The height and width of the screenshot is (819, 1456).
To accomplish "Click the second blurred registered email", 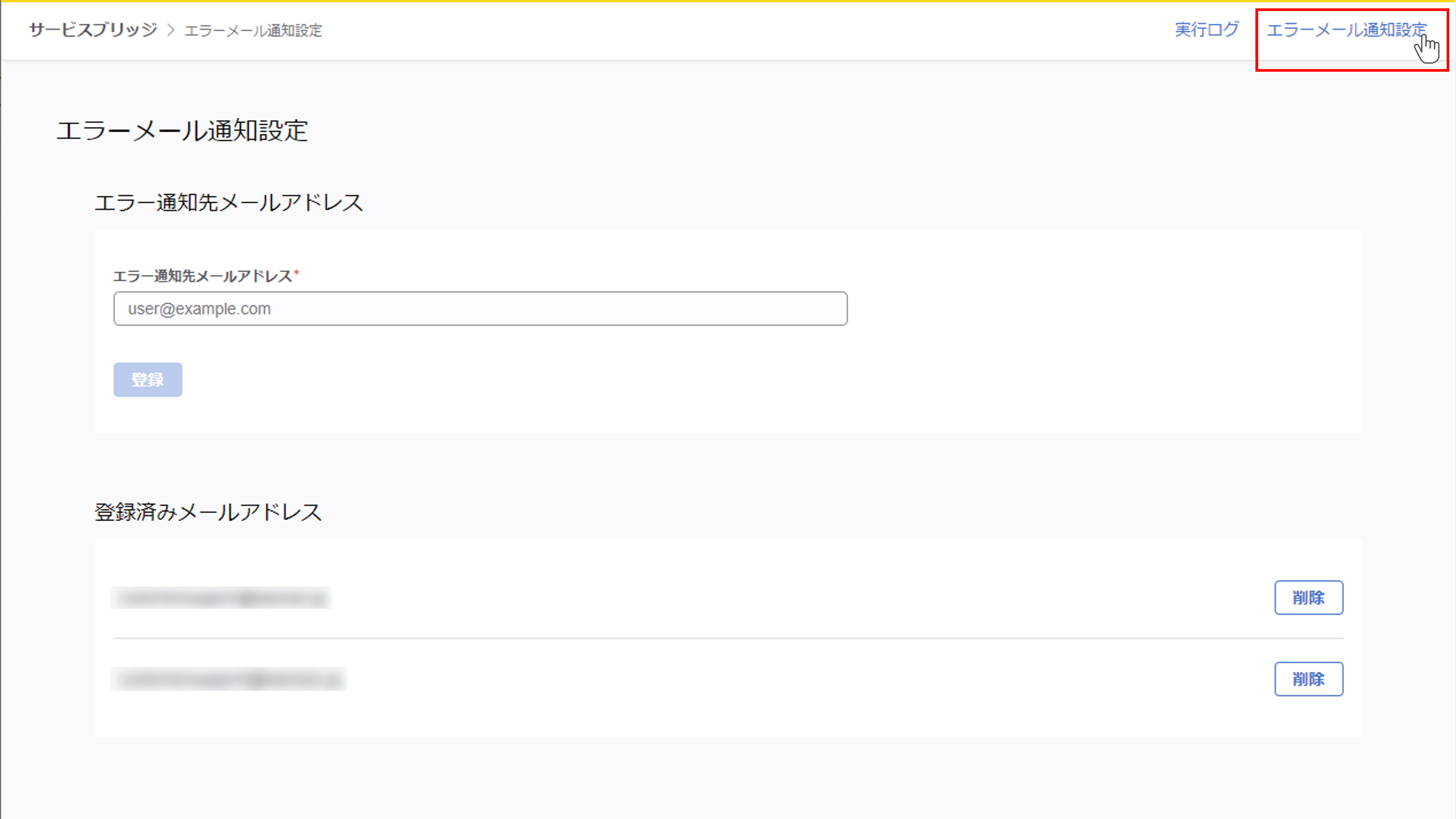I will pos(228,679).
